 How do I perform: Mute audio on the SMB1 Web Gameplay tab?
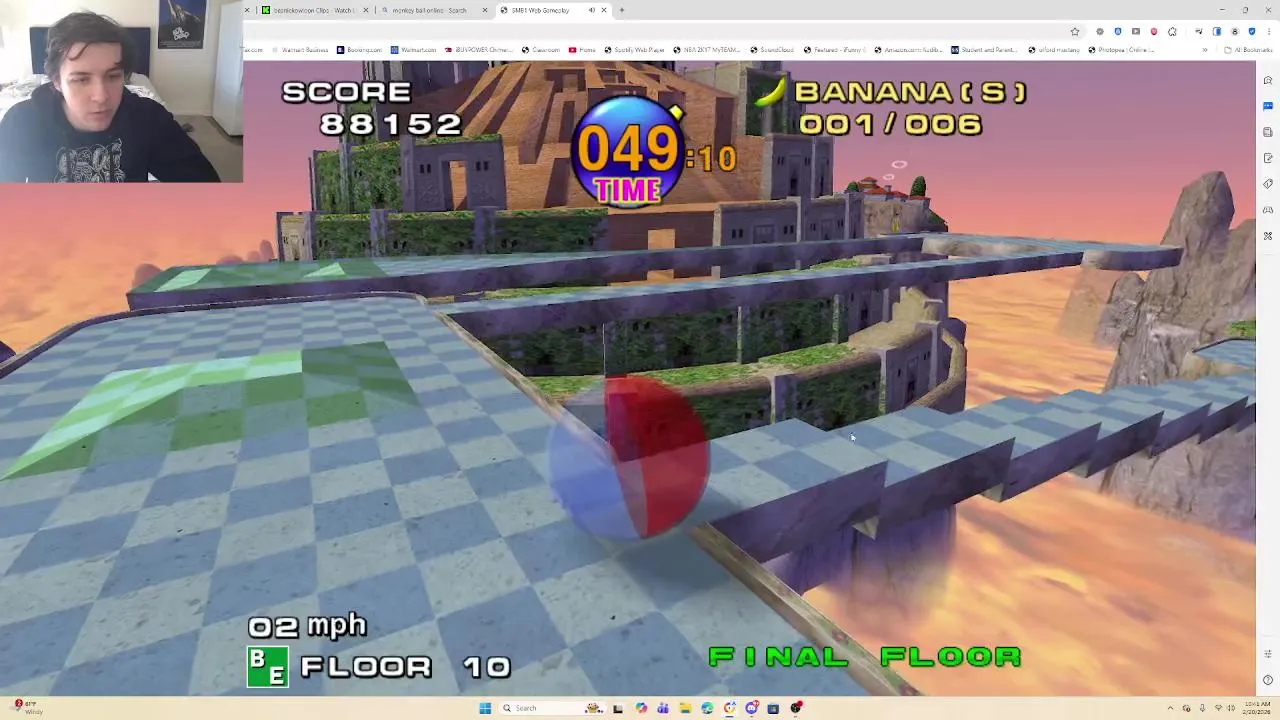coord(591,10)
